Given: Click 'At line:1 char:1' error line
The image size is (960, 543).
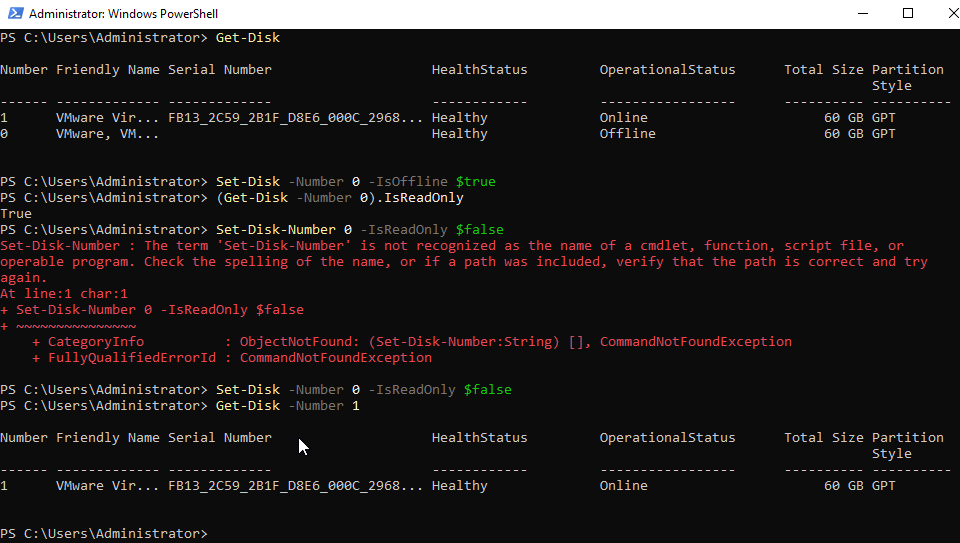Looking at the screenshot, I should tap(64, 294).
